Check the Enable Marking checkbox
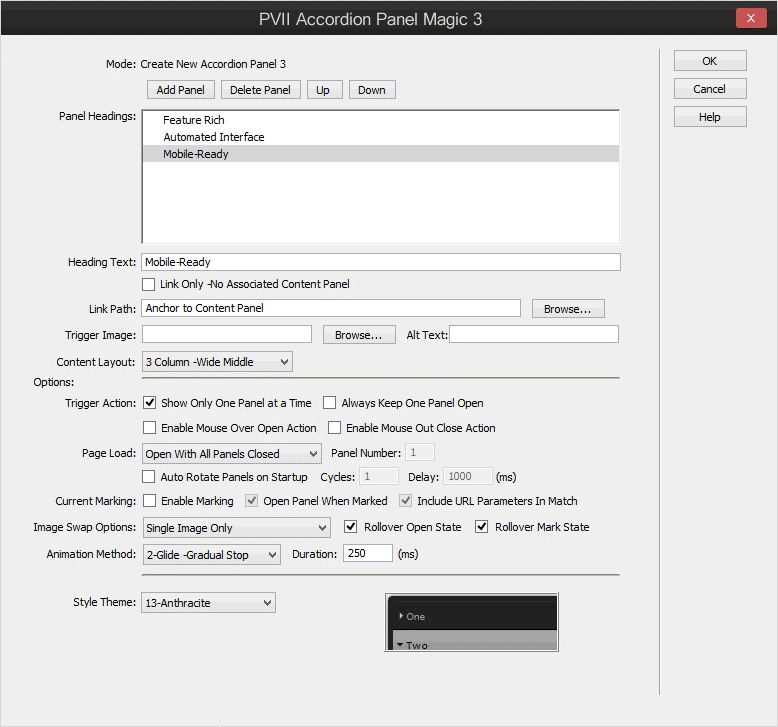778x727 pixels. 149,501
